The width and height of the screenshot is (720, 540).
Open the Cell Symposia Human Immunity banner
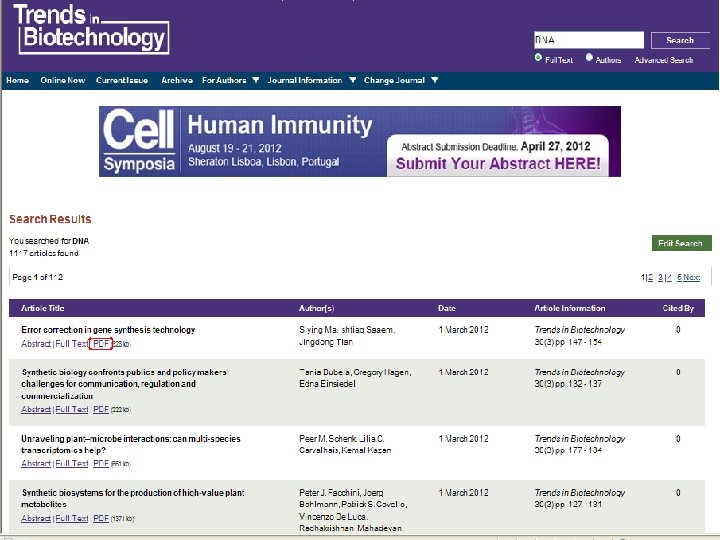[x=359, y=141]
